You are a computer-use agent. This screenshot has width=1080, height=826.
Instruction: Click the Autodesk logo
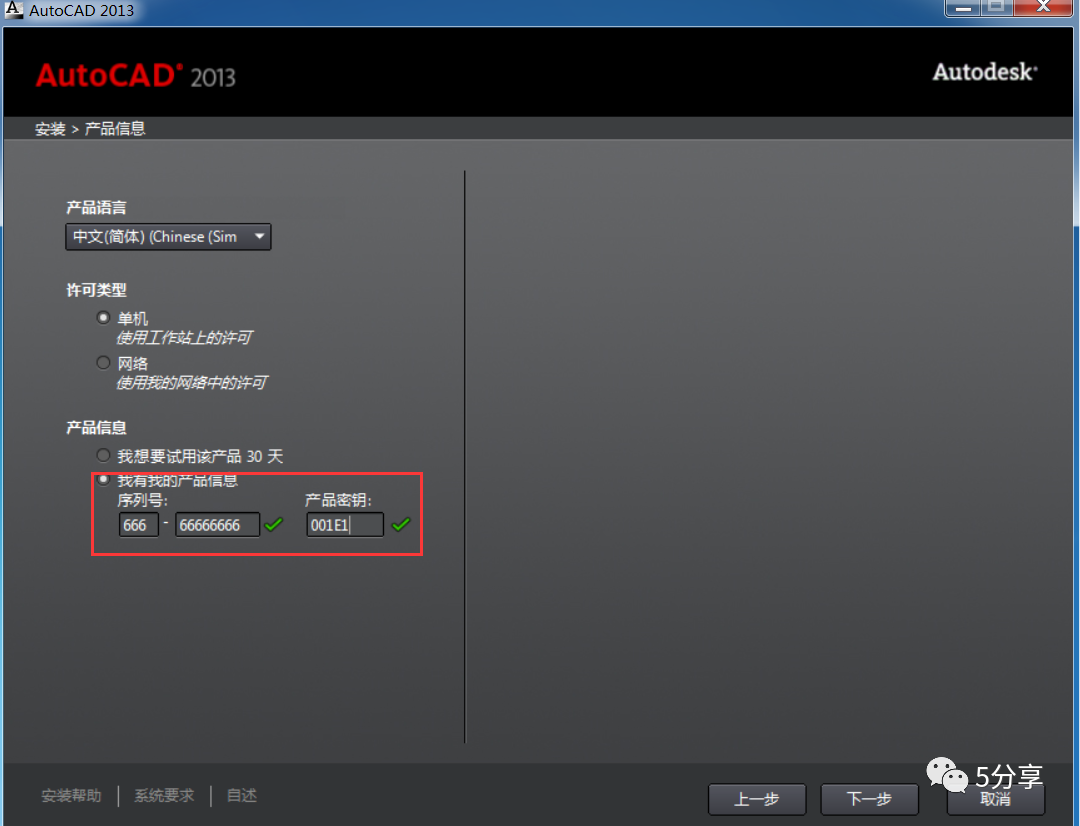(985, 72)
